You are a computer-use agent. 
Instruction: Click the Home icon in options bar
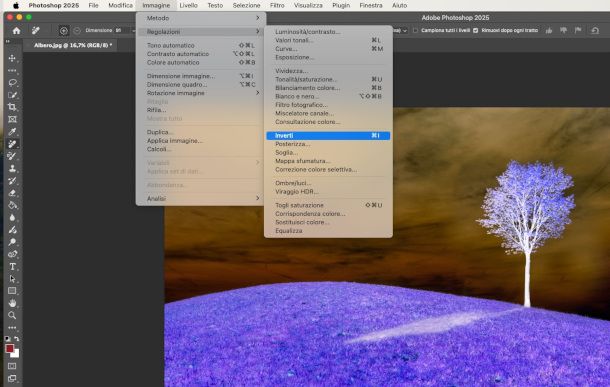pos(16,30)
